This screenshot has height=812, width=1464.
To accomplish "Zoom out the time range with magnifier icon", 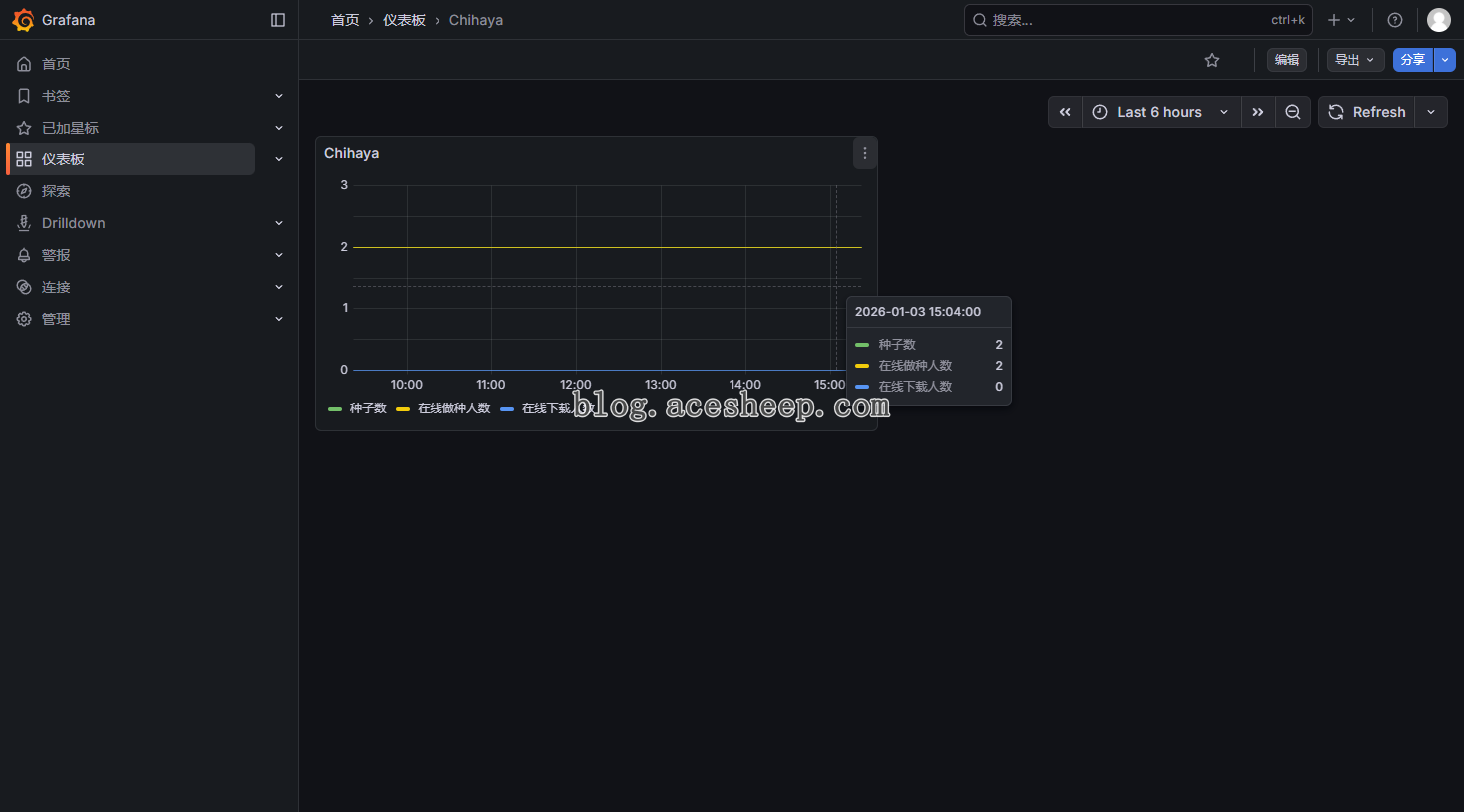I will coord(1292,112).
